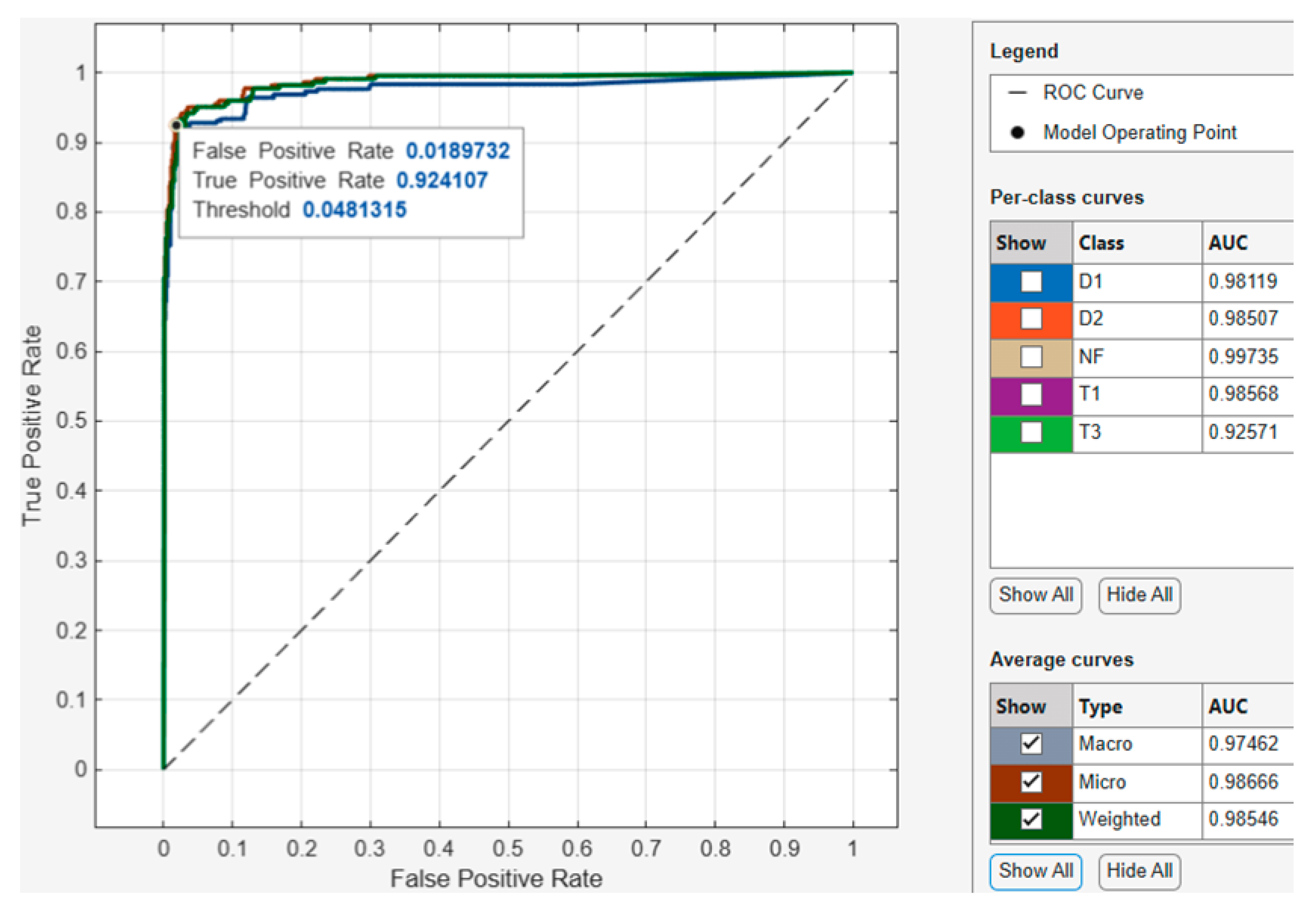Tick the T3 class checkbox
Screen dimensions: 1316x917
[1031, 432]
